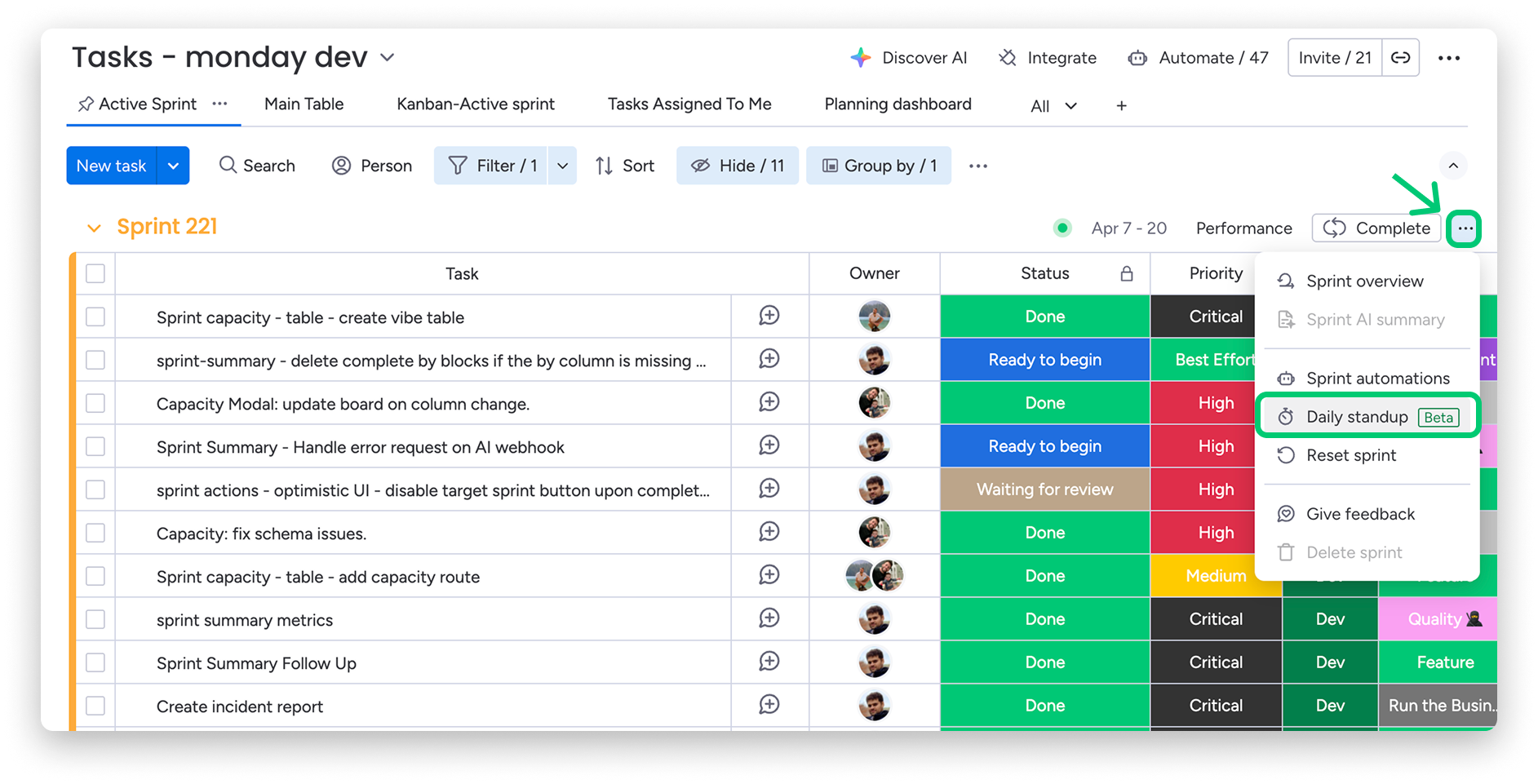
Task: Check 'Create incident report' row
Action: tap(95, 706)
